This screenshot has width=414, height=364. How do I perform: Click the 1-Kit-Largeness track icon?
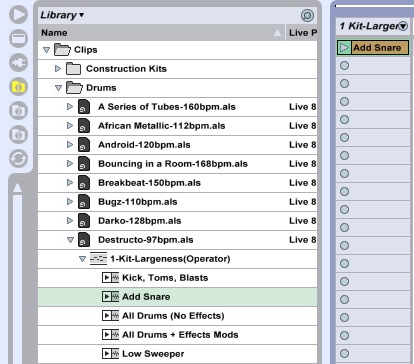pyautogui.click(x=98, y=259)
